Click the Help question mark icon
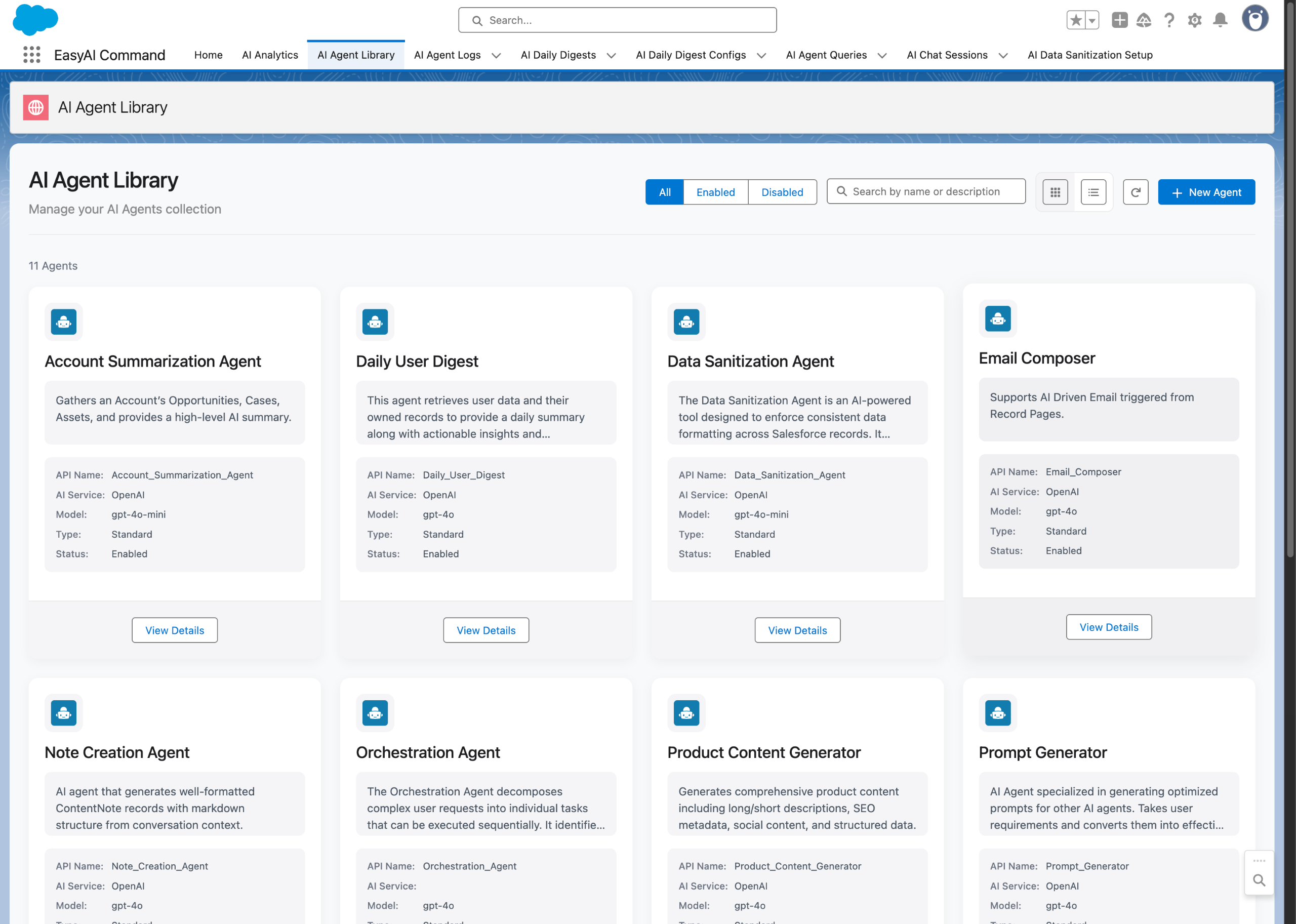The image size is (1296, 924). click(x=1169, y=20)
